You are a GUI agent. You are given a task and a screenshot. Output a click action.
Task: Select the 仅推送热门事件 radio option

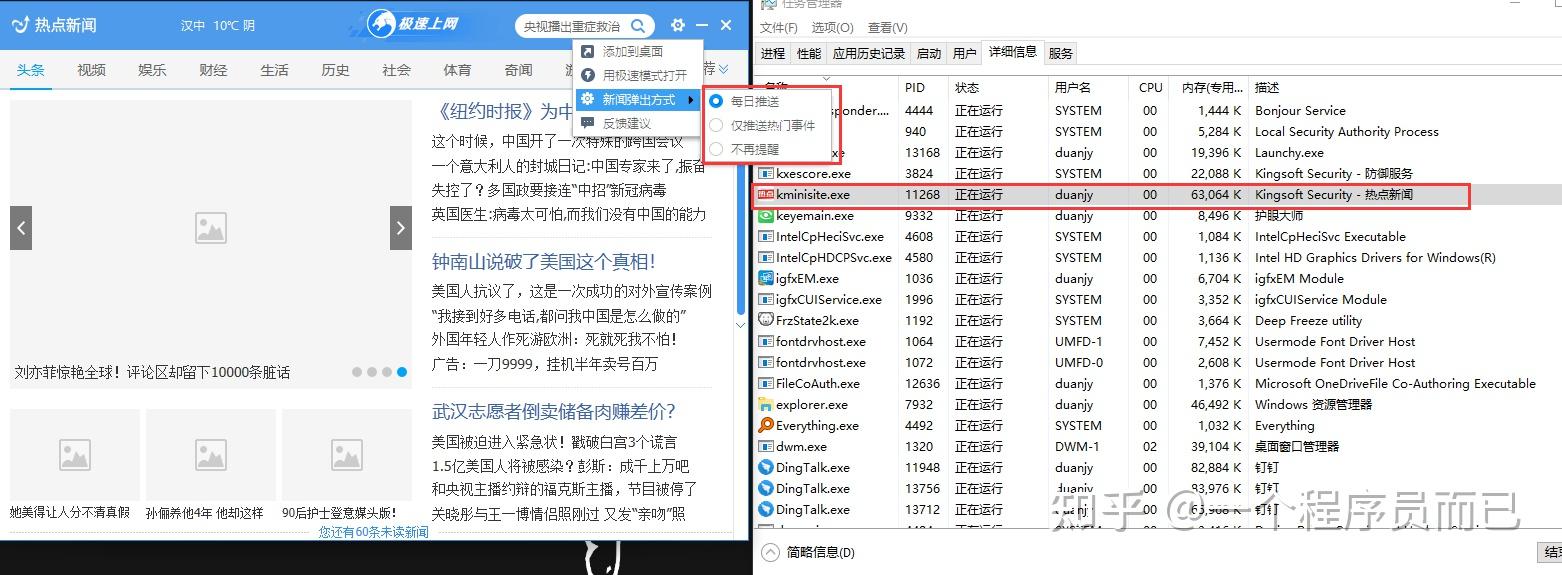pyautogui.click(x=715, y=125)
